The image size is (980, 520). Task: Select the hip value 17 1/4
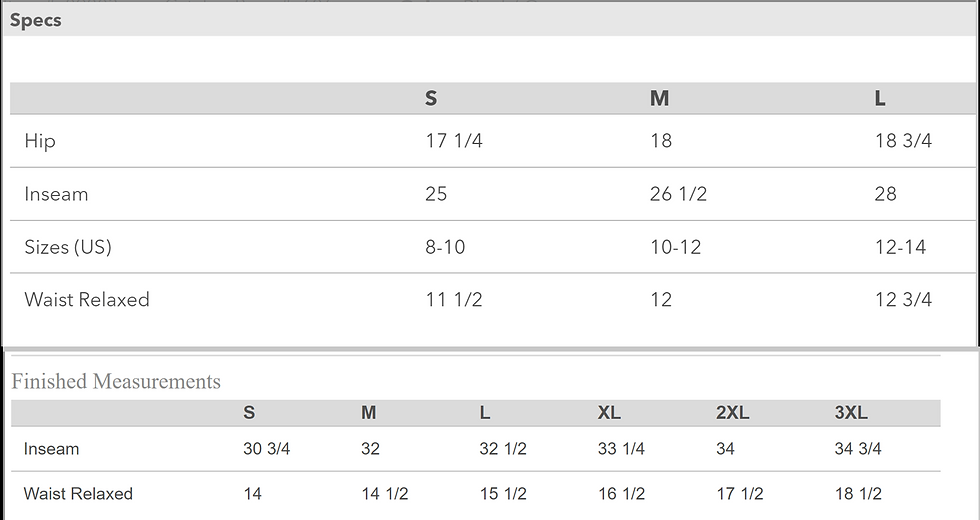(x=453, y=141)
